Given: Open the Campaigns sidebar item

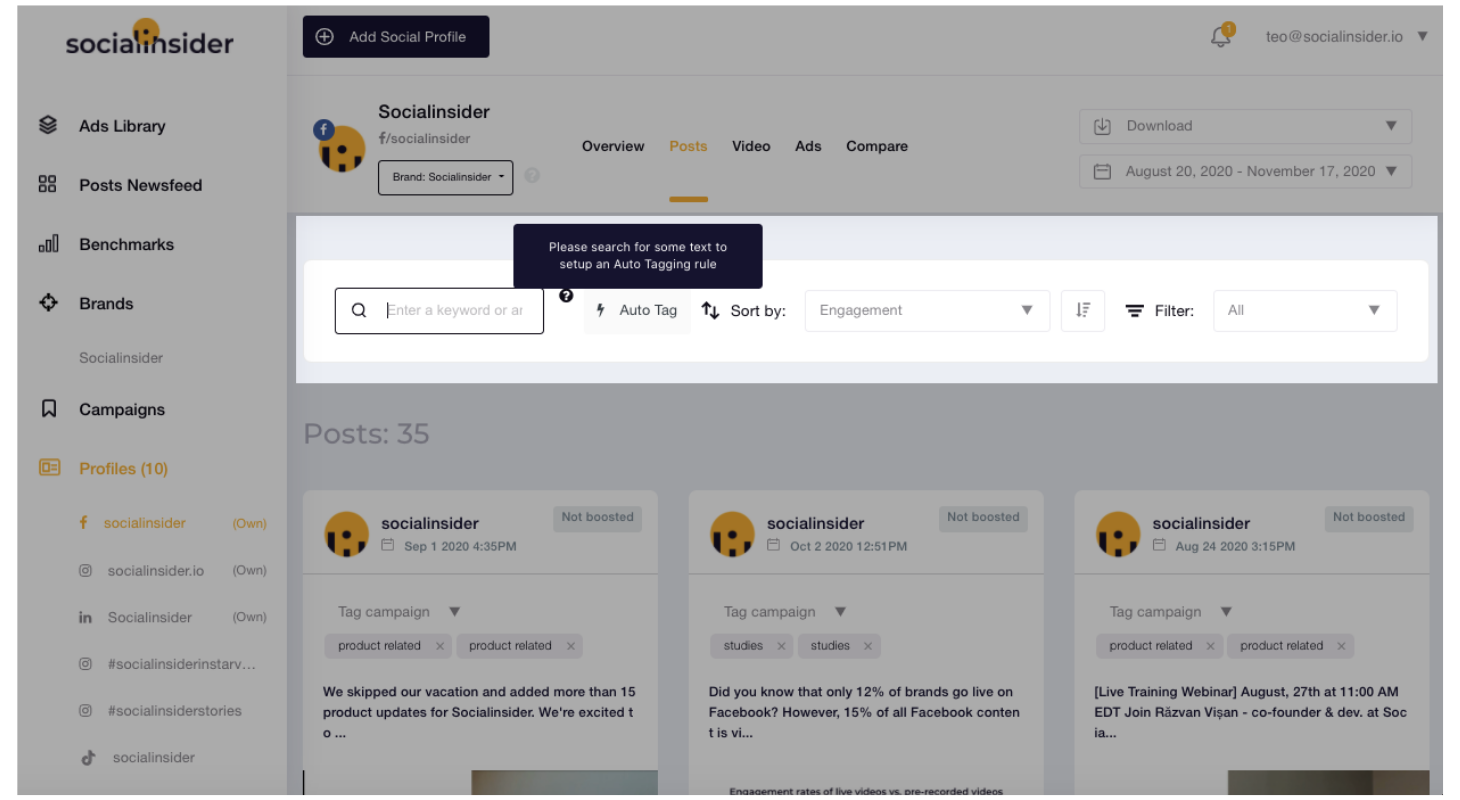Looking at the screenshot, I should coord(122,409).
